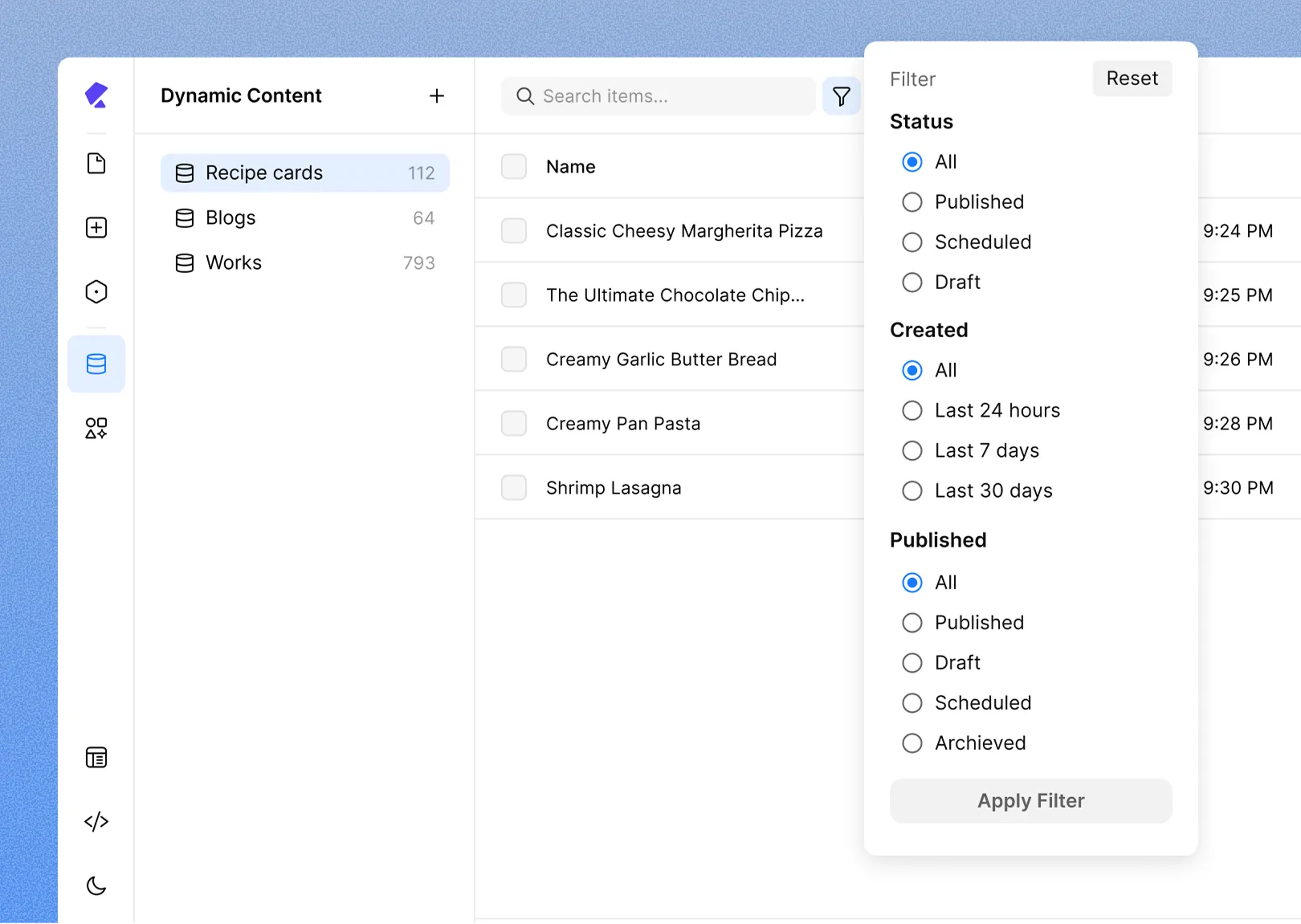Click the Recipe cards database icon
The width and height of the screenshot is (1301, 924).
[x=185, y=173]
